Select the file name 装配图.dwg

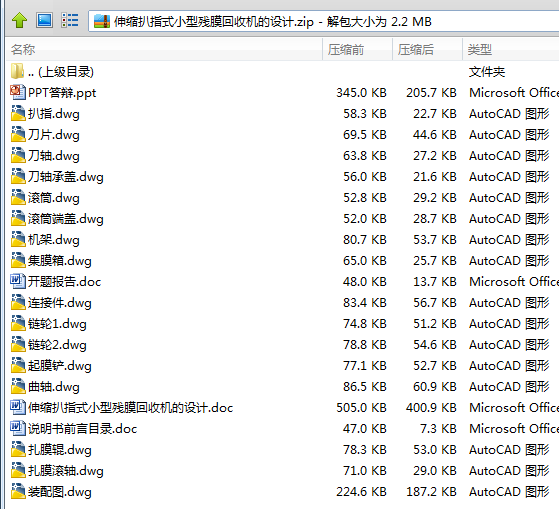pyautogui.click(x=60, y=492)
